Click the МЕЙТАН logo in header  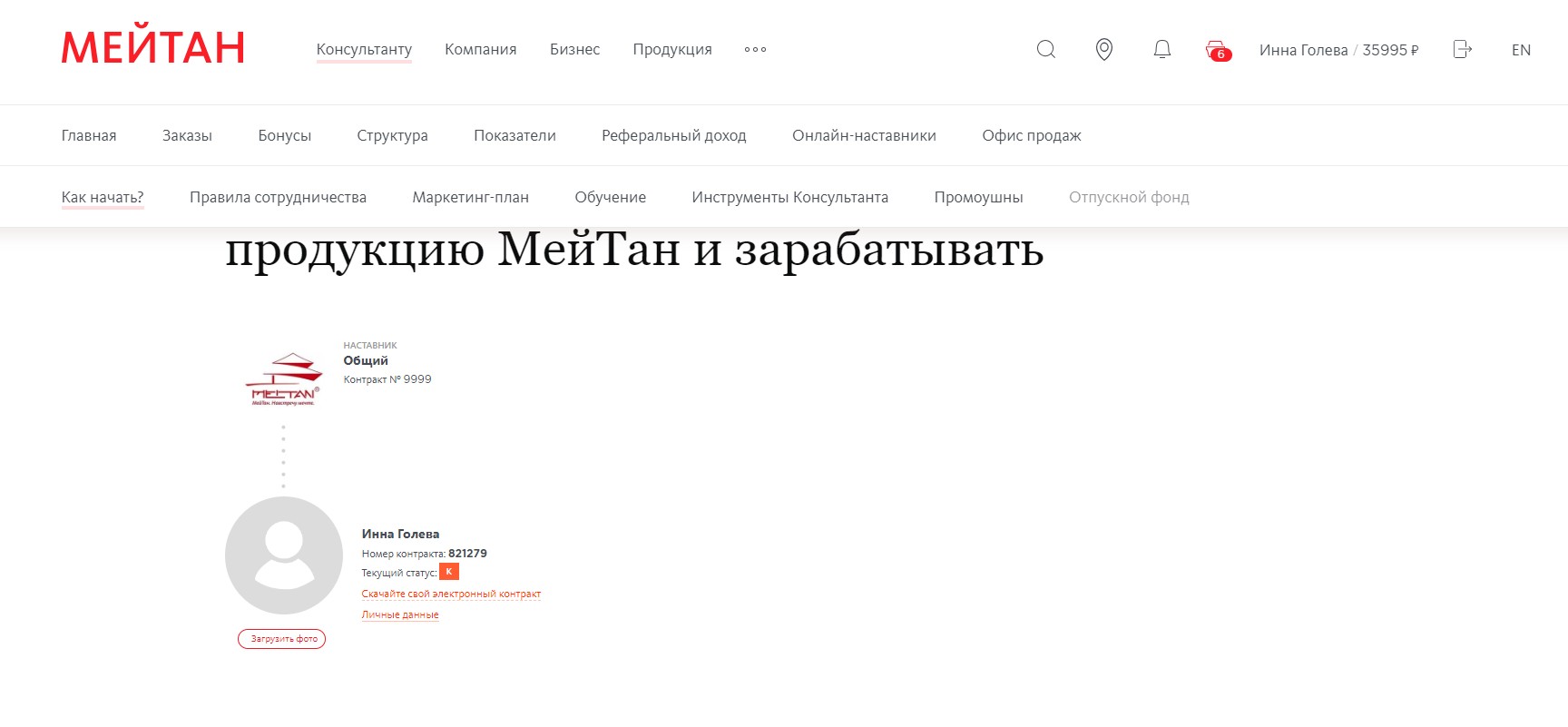153,48
